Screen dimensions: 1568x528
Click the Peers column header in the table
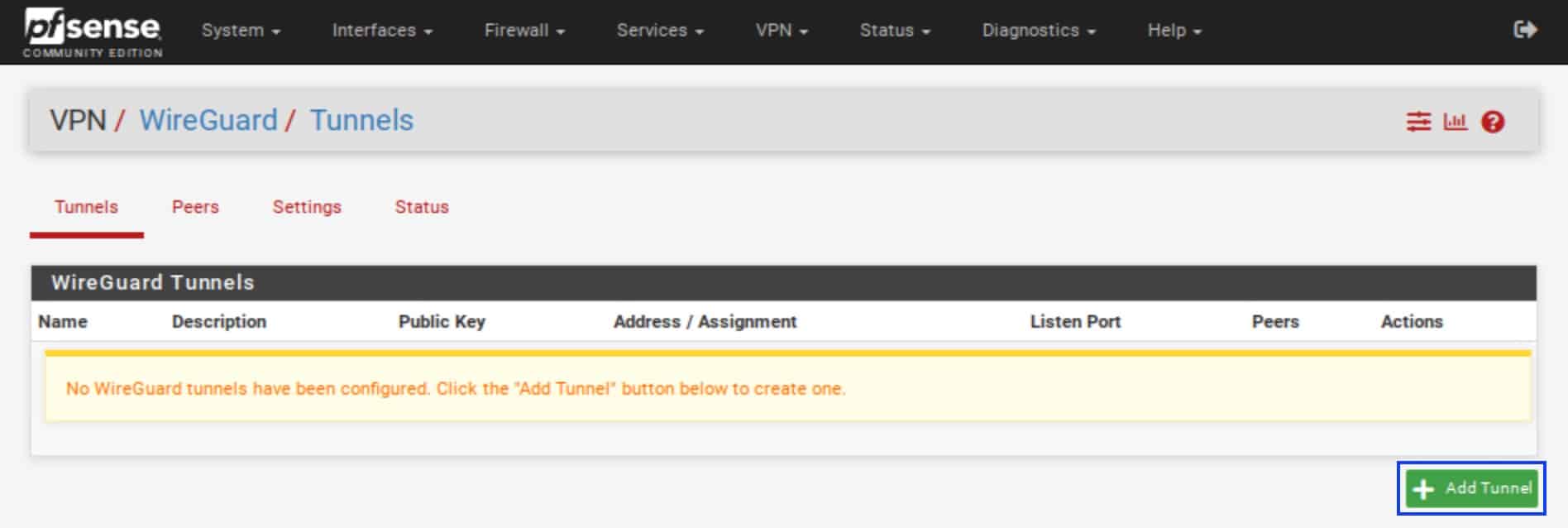tap(1275, 322)
